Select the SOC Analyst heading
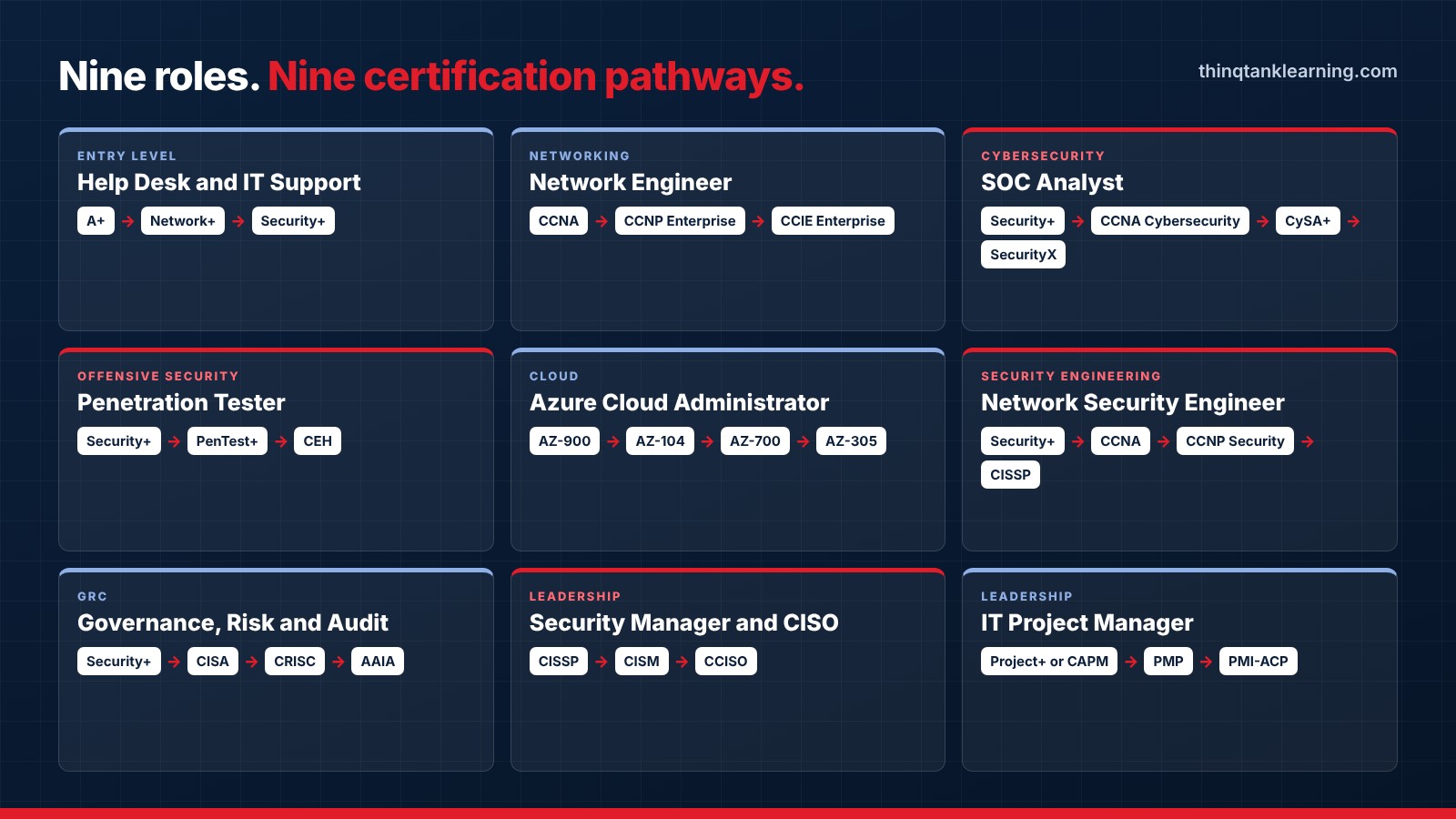The height and width of the screenshot is (819, 1456). (1052, 183)
